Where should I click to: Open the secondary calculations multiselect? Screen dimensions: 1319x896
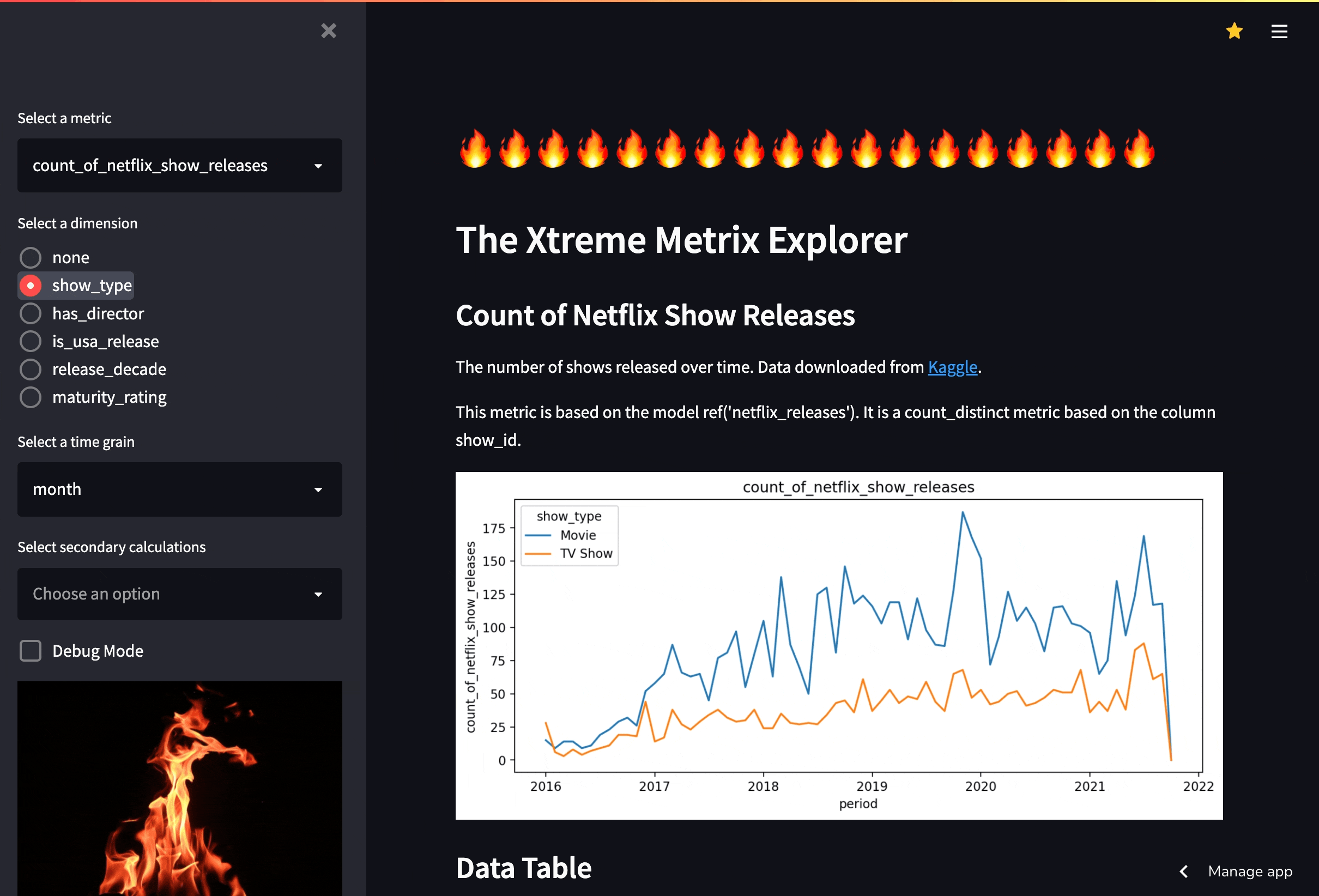pyautogui.click(x=179, y=594)
